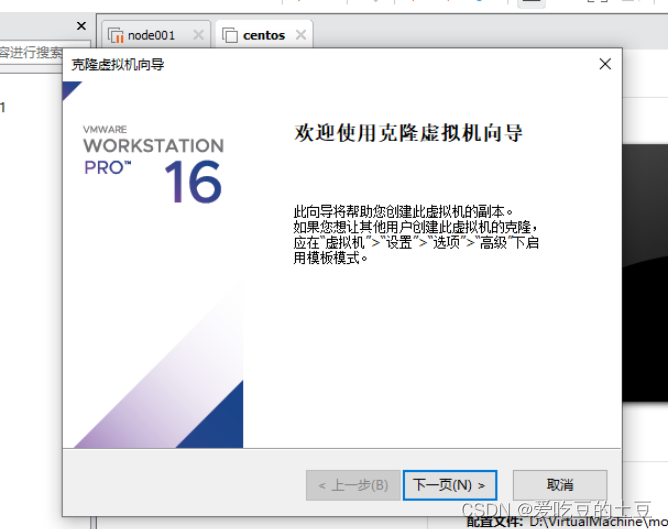The height and width of the screenshot is (529, 668).
Task: Click the 下一页(N) next button
Action: (450, 485)
